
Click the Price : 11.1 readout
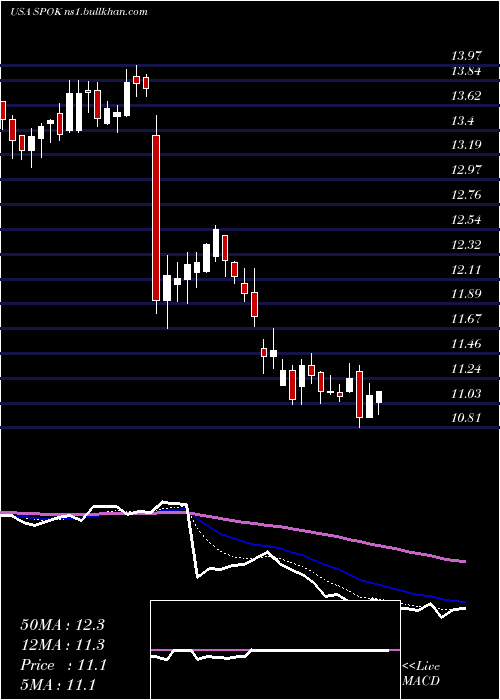[x=63, y=665]
